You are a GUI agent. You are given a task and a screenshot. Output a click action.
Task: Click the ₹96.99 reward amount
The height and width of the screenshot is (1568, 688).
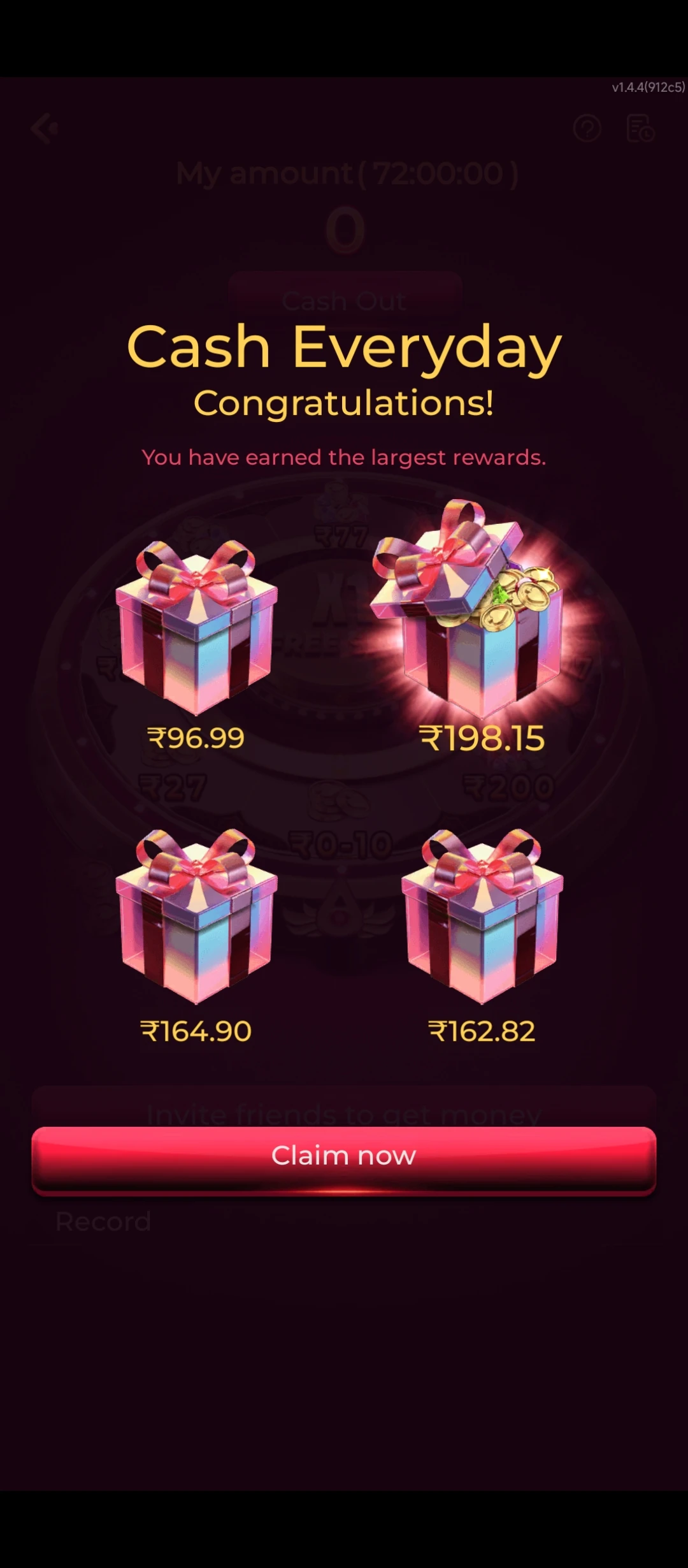click(x=196, y=738)
